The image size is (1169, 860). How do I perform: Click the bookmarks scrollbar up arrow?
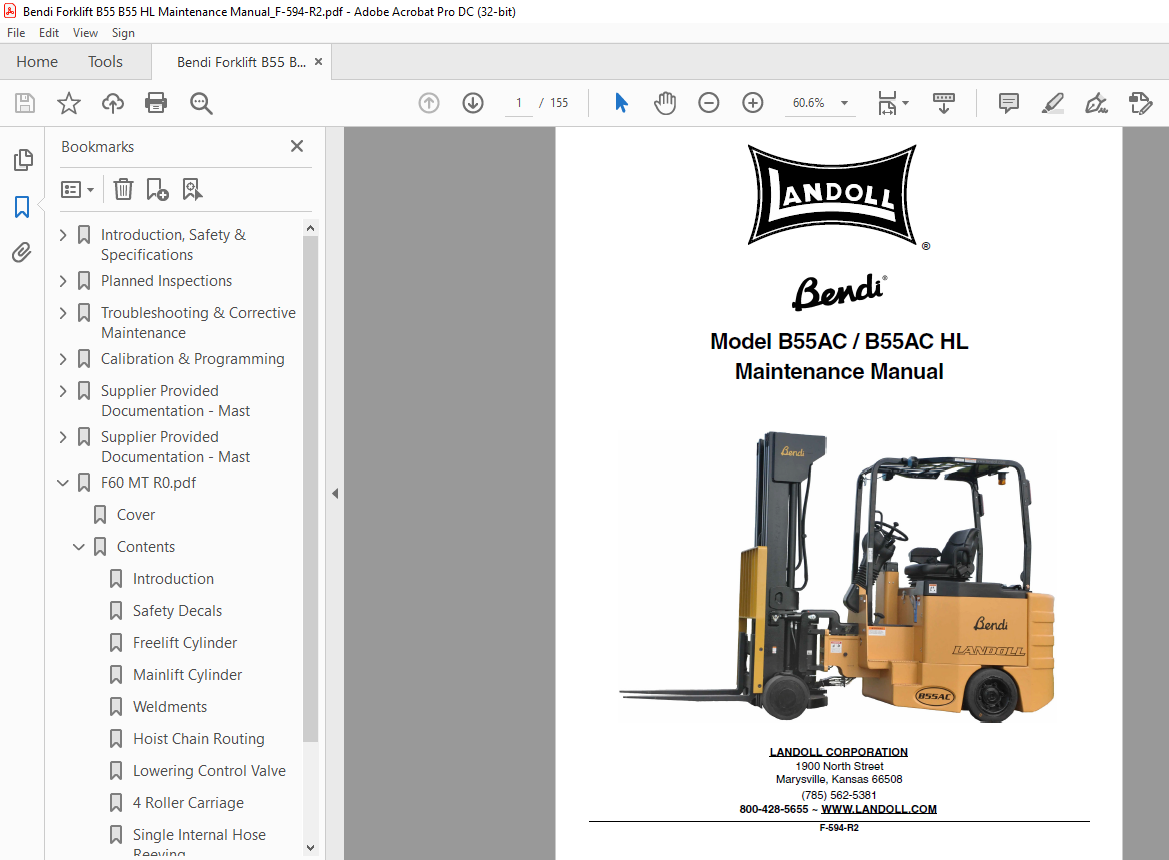pyautogui.click(x=311, y=228)
